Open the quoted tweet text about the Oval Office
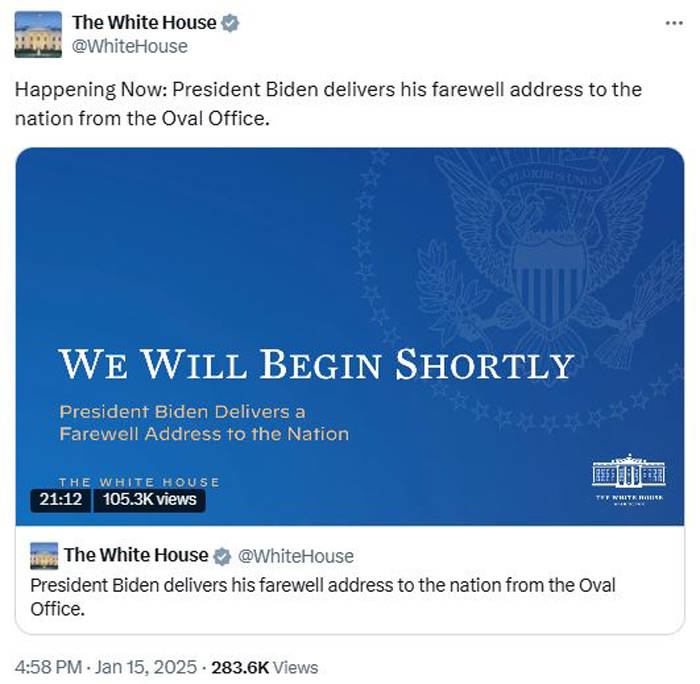This screenshot has width=700, height=684. coord(323,595)
